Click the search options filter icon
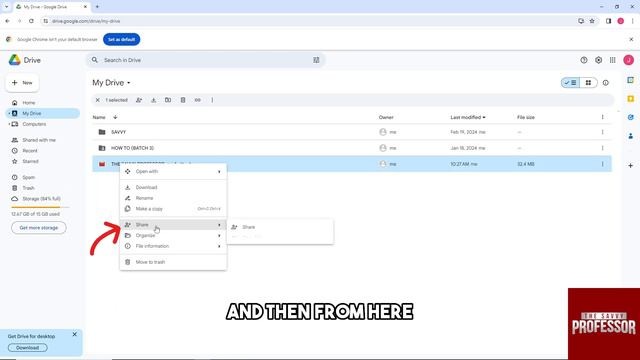The width and height of the screenshot is (640, 360). point(316,60)
